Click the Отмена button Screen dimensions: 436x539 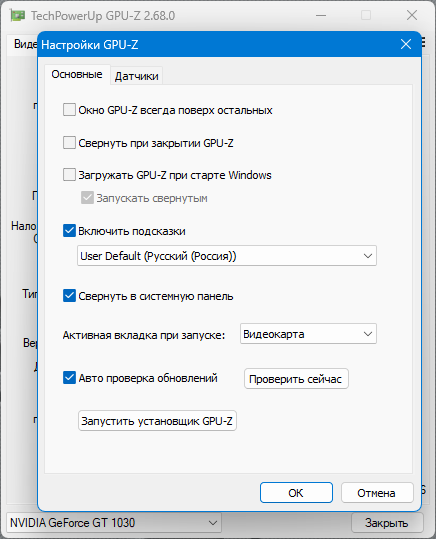[377, 493]
